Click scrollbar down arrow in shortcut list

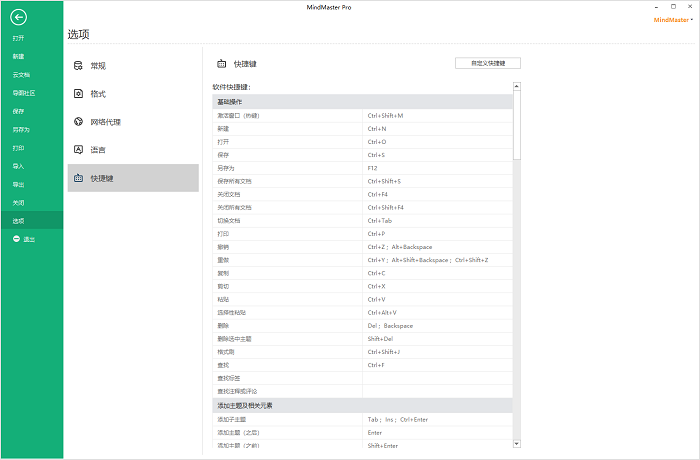pos(517,442)
